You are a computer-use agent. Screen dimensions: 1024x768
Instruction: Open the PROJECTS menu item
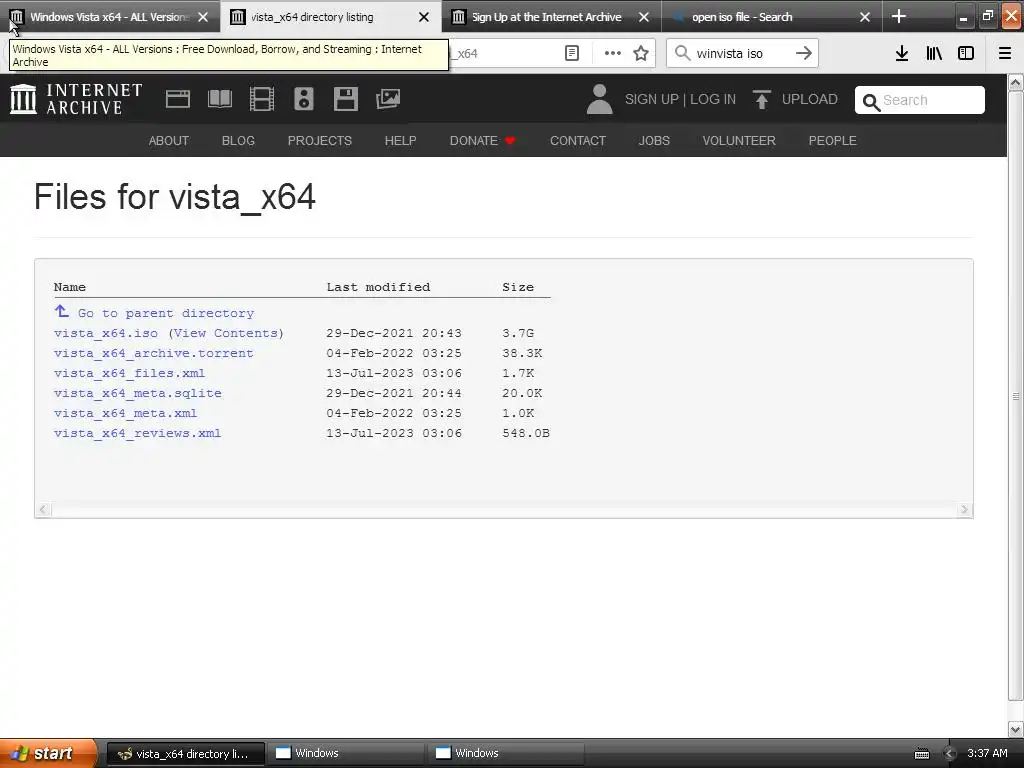[x=319, y=140]
